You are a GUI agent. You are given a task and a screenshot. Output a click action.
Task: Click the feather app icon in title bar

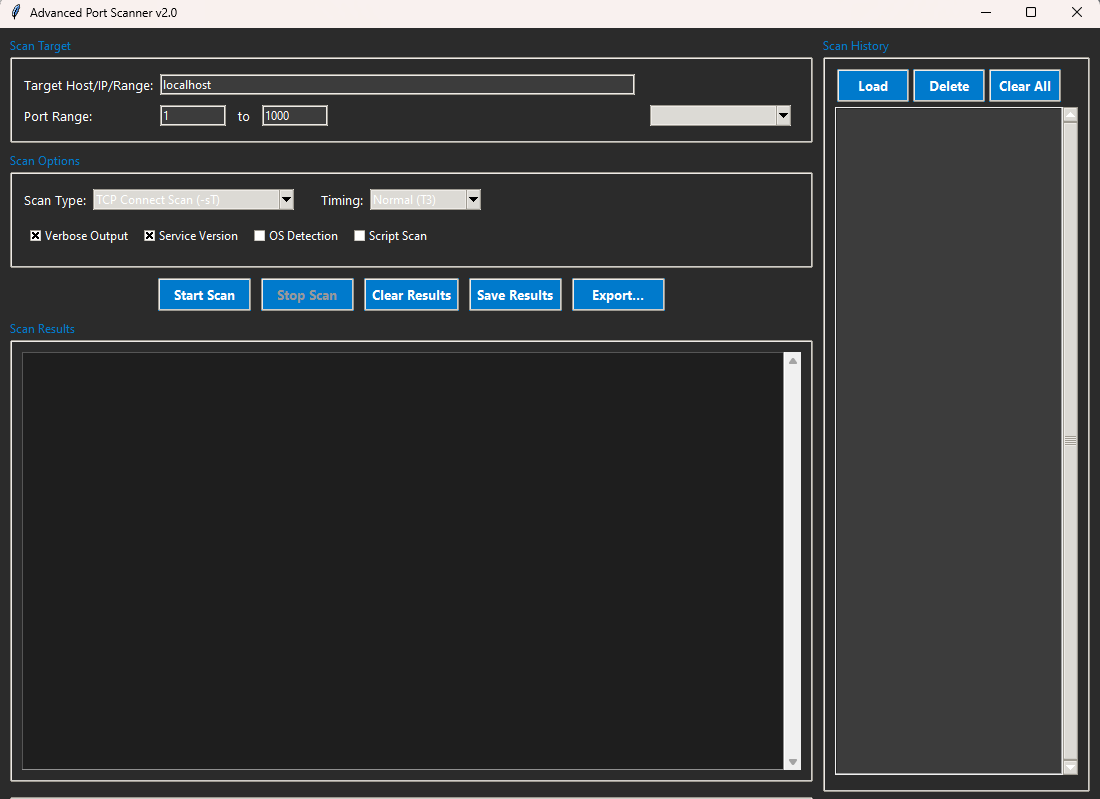(15, 13)
